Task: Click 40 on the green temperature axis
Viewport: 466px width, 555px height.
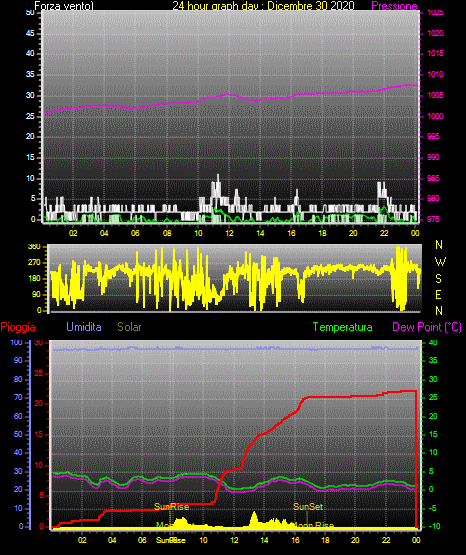Action: 433,343
